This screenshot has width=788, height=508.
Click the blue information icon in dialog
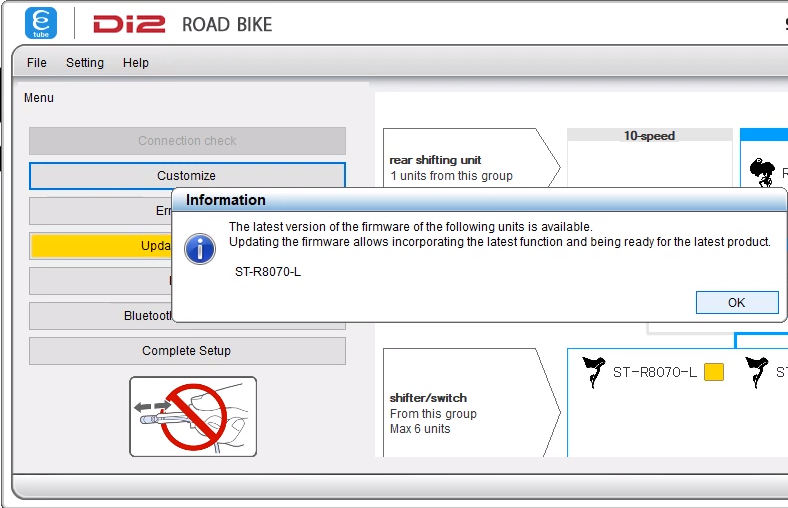tap(200, 249)
